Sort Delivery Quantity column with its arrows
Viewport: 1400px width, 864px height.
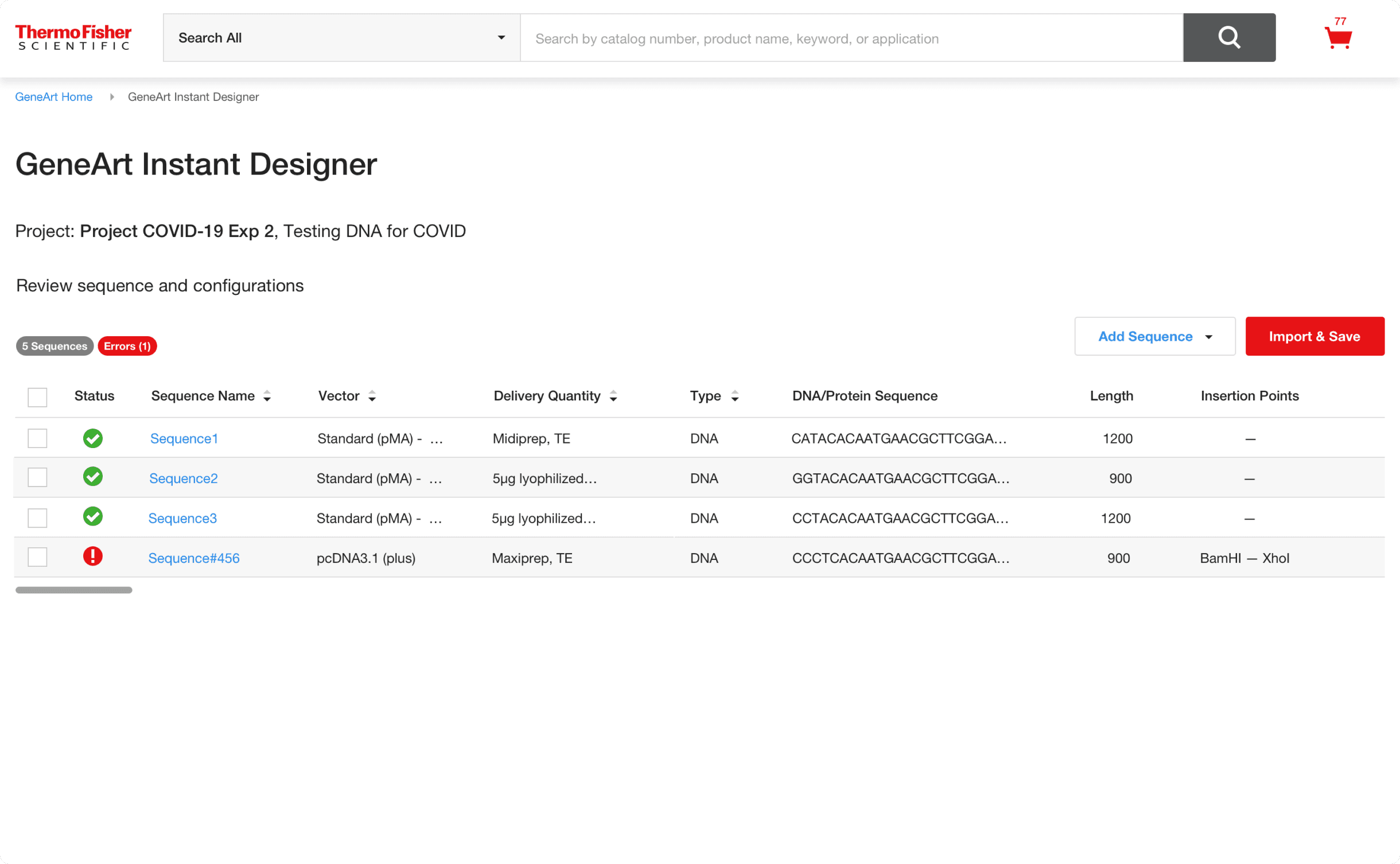pyautogui.click(x=613, y=396)
